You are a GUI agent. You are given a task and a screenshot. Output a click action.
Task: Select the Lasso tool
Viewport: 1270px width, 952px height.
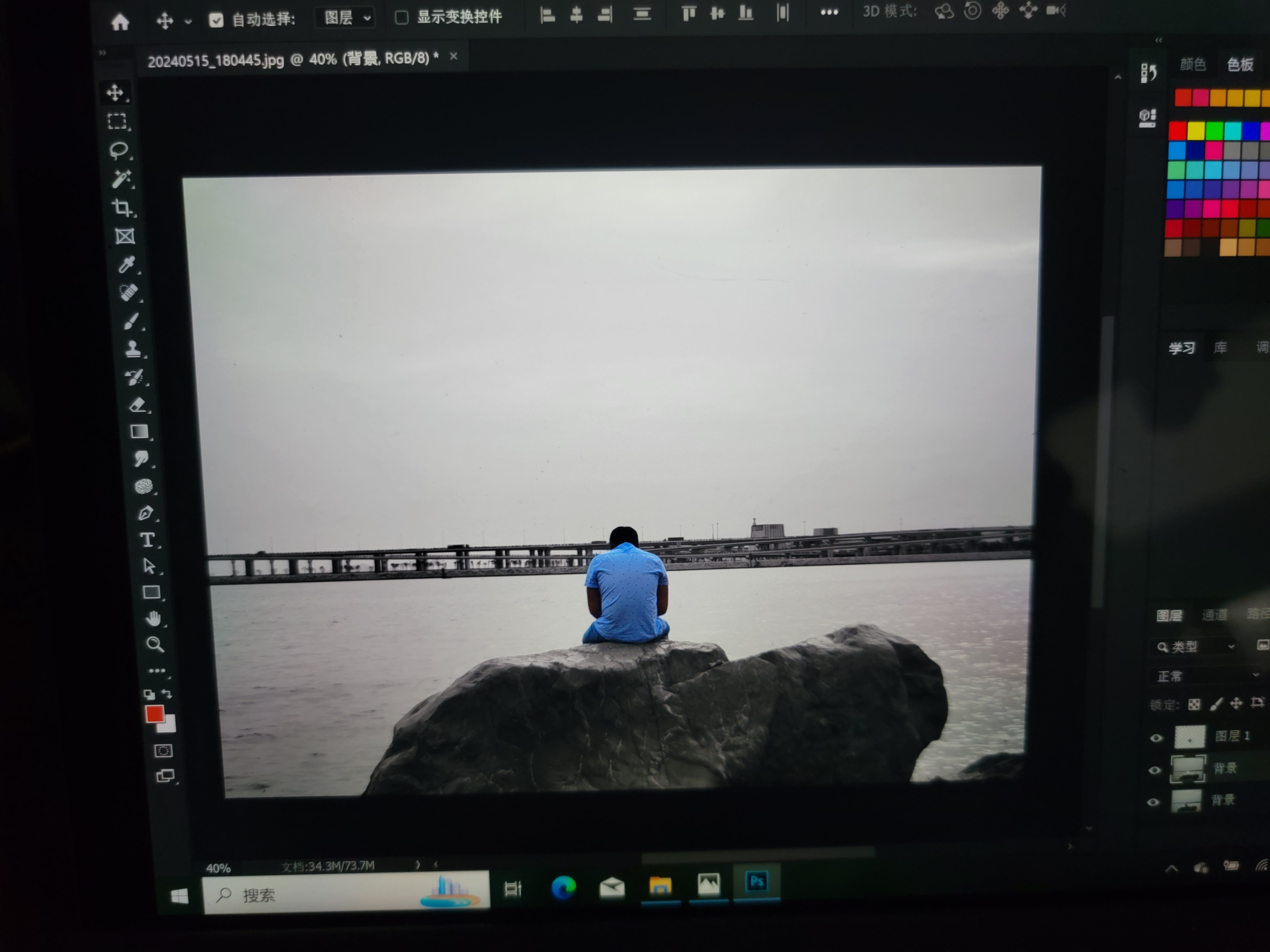tap(118, 150)
